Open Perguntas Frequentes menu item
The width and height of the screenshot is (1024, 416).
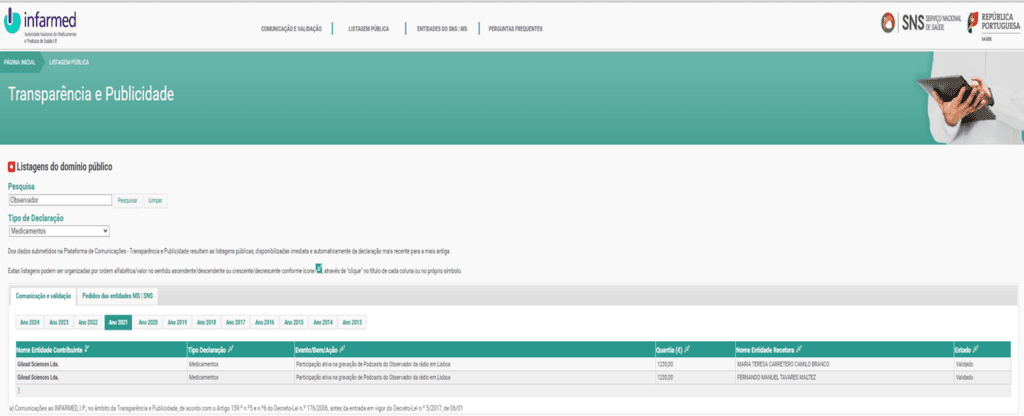click(x=516, y=29)
